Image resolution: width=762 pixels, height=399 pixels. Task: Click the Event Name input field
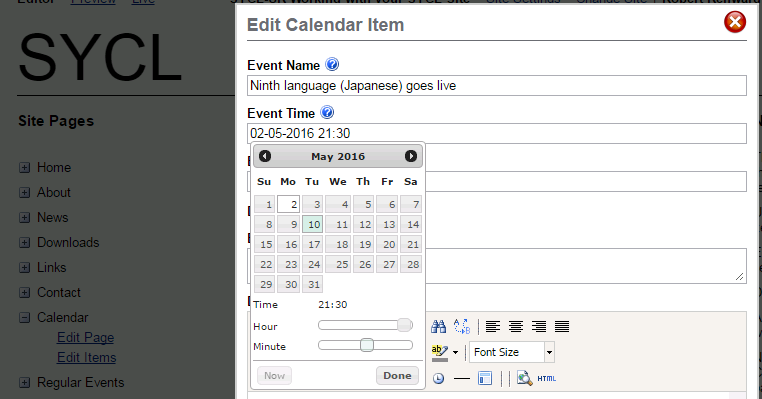pos(497,86)
